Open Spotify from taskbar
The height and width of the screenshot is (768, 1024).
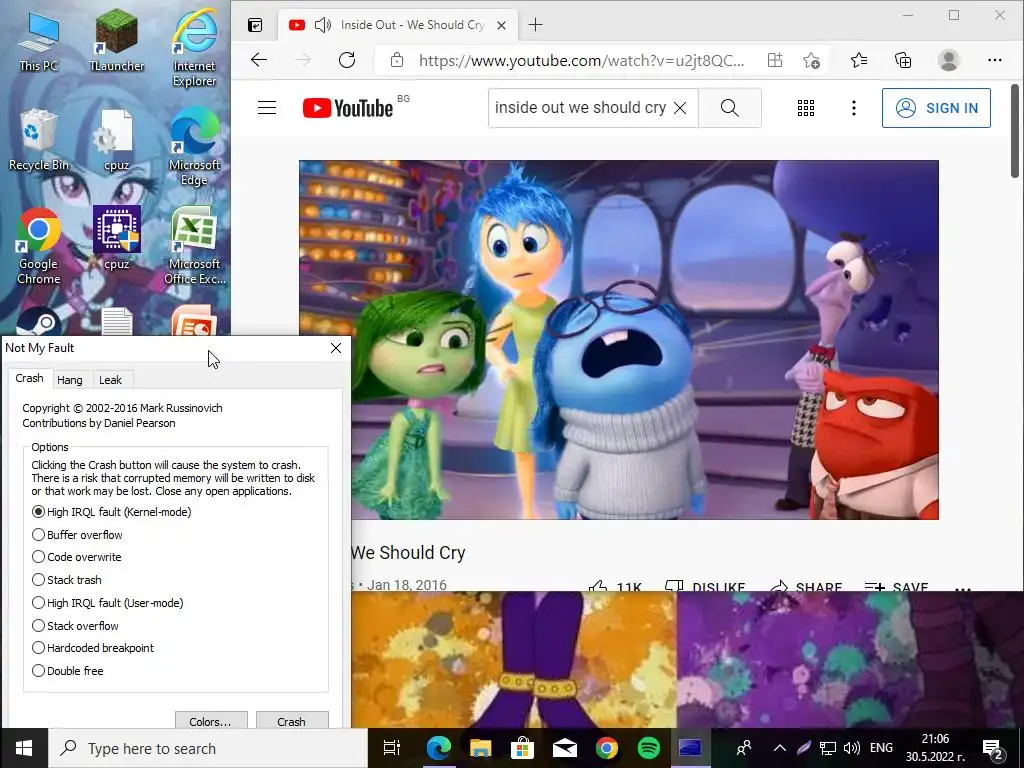tap(648, 748)
